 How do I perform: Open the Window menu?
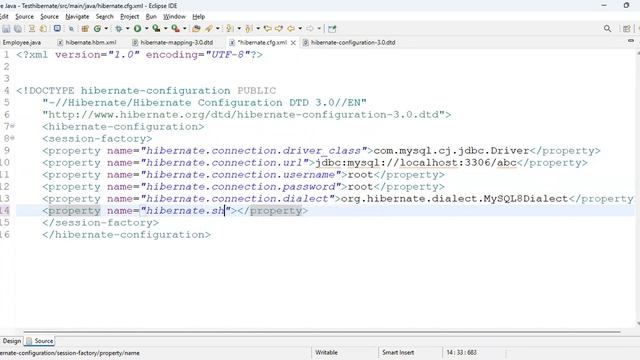[174, 17]
